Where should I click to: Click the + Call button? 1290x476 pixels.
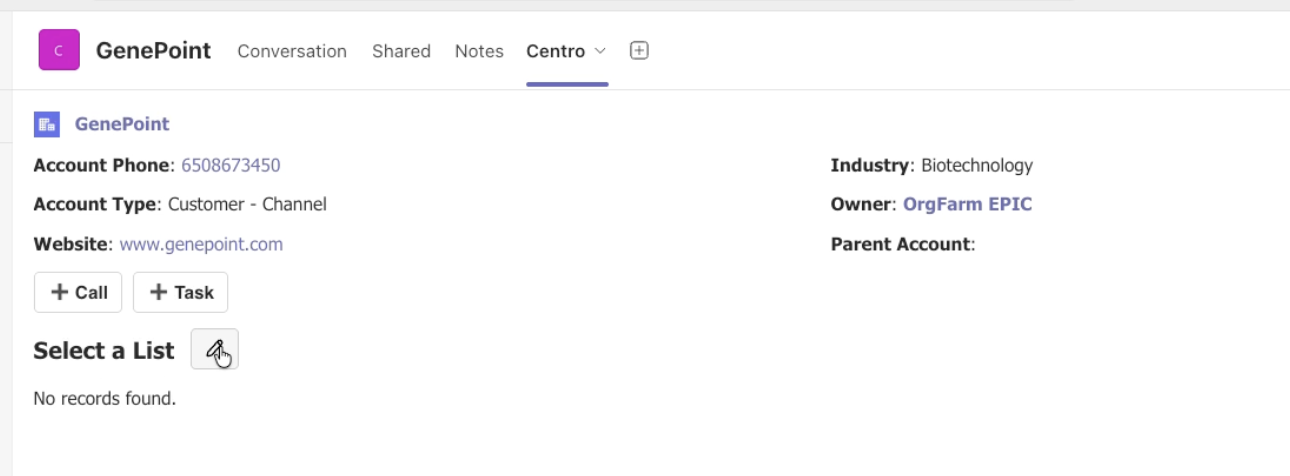click(x=78, y=292)
